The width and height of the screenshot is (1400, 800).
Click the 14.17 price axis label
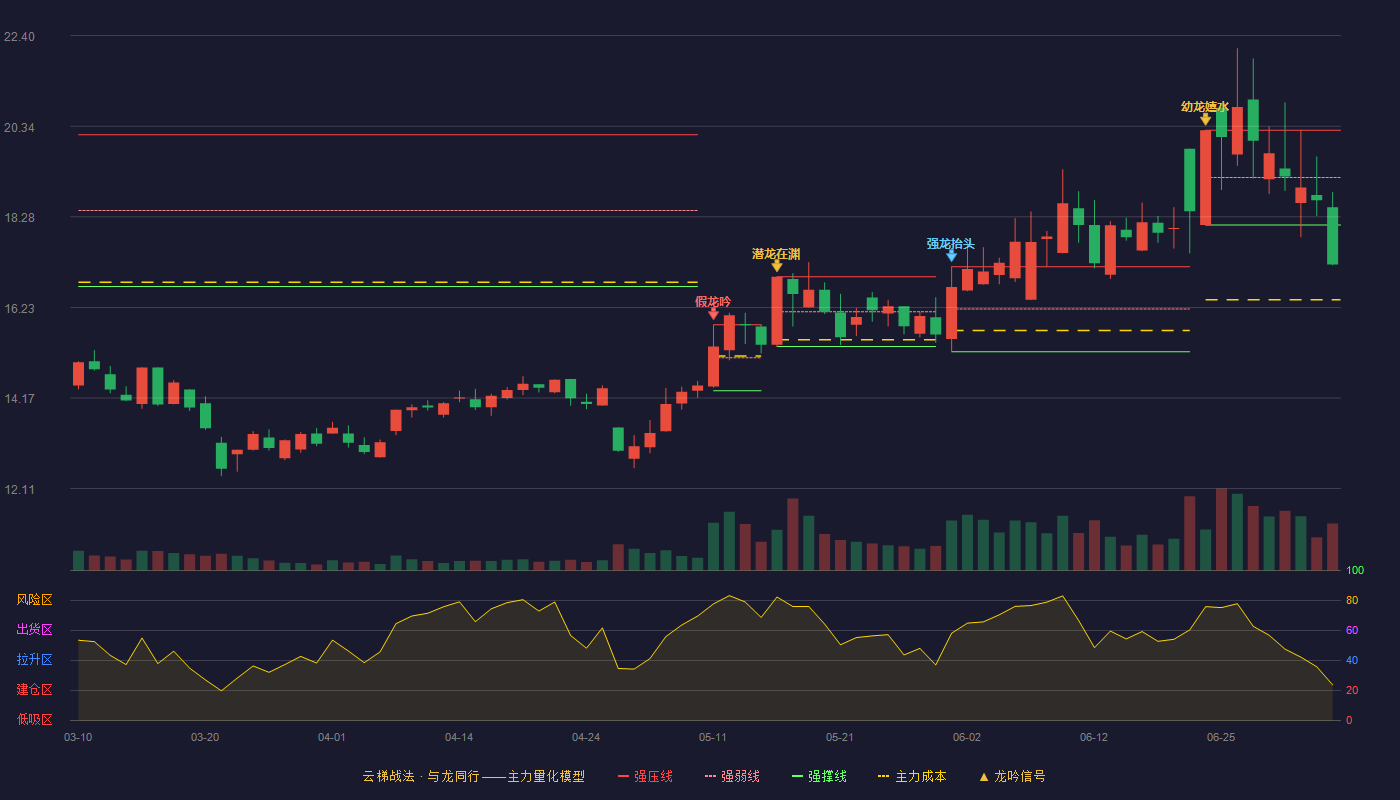pos(19,399)
